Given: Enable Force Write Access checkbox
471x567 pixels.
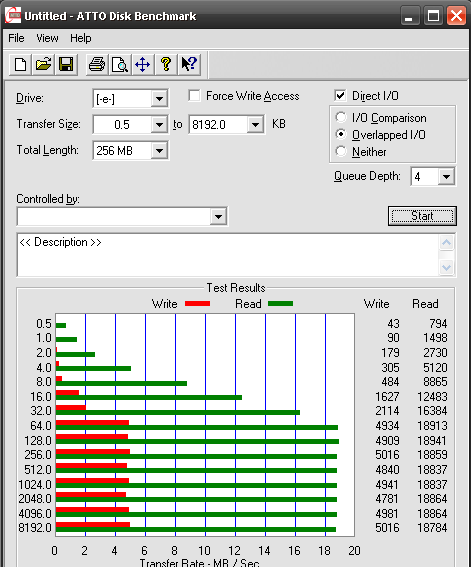Looking at the screenshot, I should (194, 96).
